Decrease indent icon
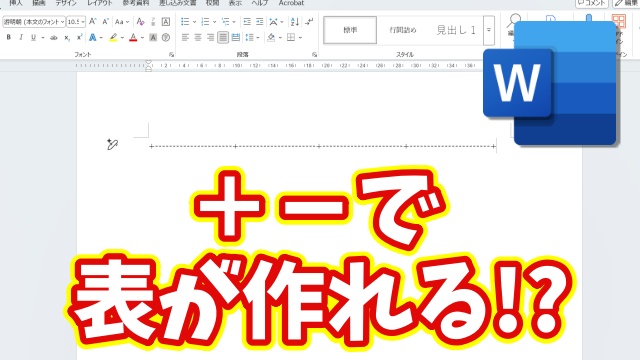The height and width of the screenshot is (360, 640). click(247, 22)
